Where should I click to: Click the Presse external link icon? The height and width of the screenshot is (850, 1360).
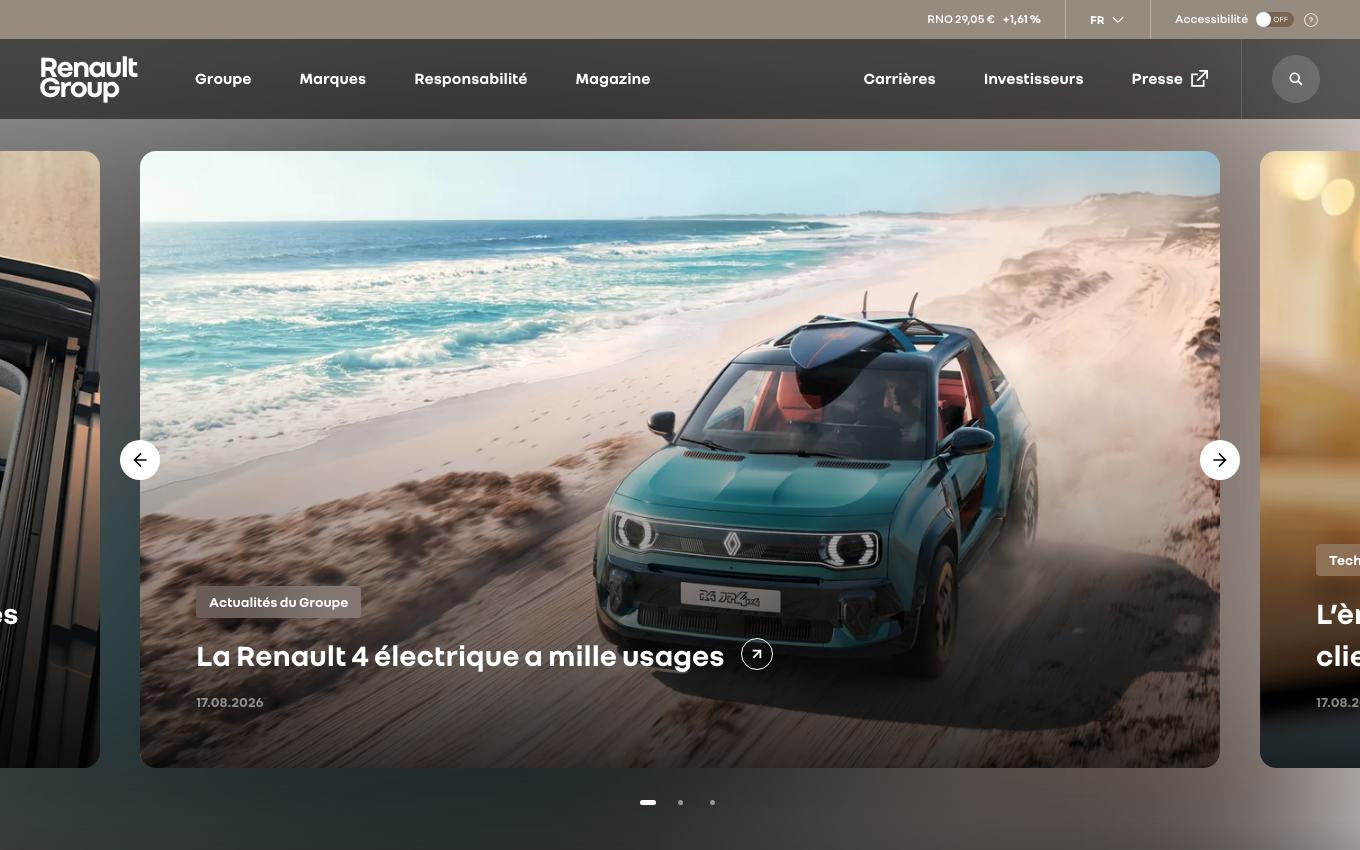point(1199,78)
